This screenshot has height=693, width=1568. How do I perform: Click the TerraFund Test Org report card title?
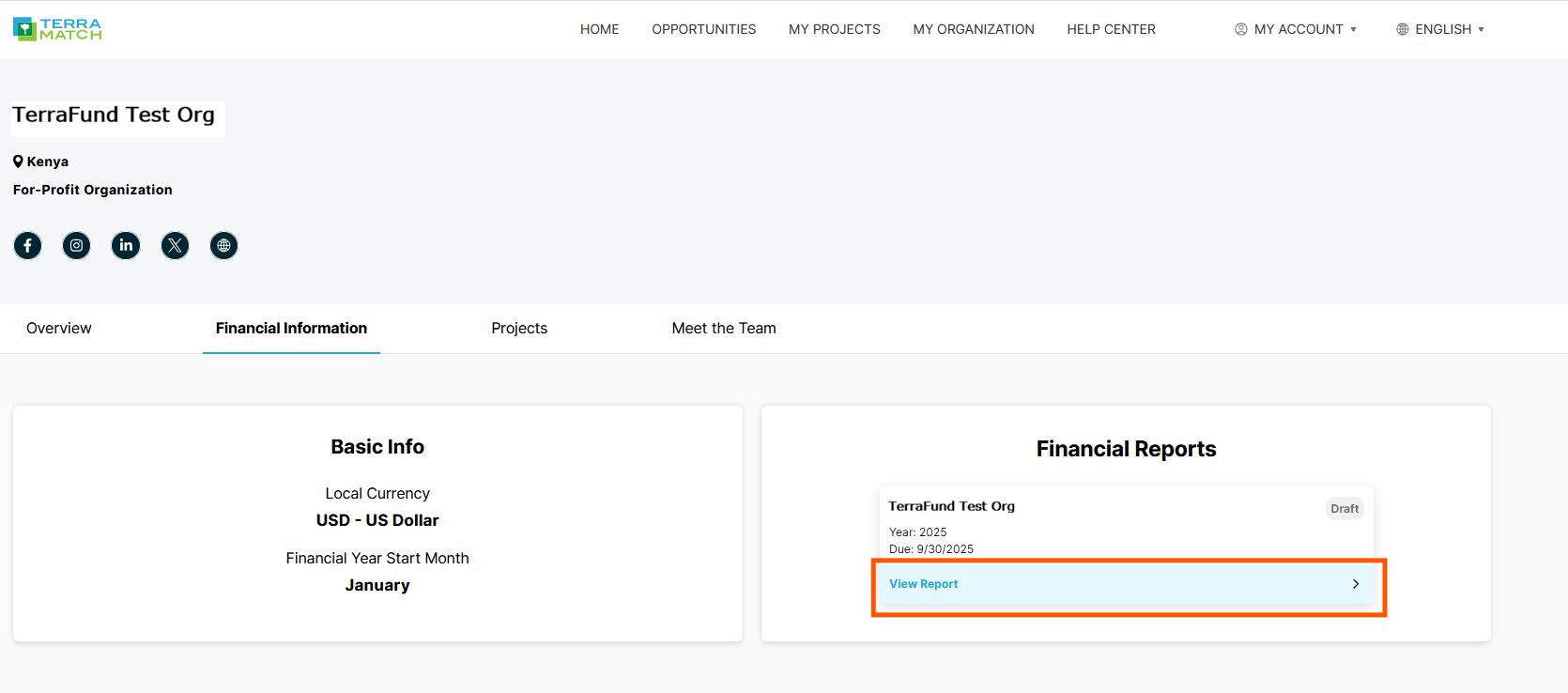point(952,506)
